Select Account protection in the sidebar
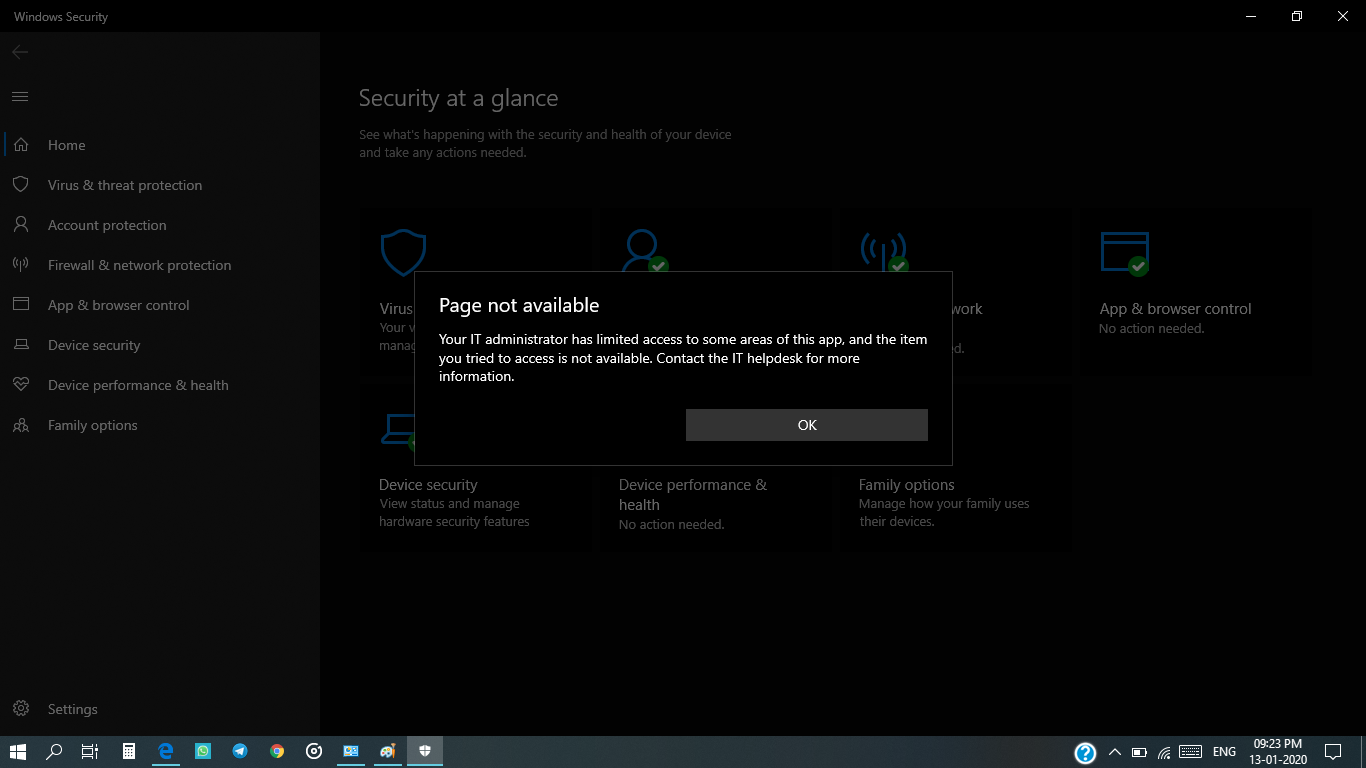1366x768 pixels. [107, 225]
